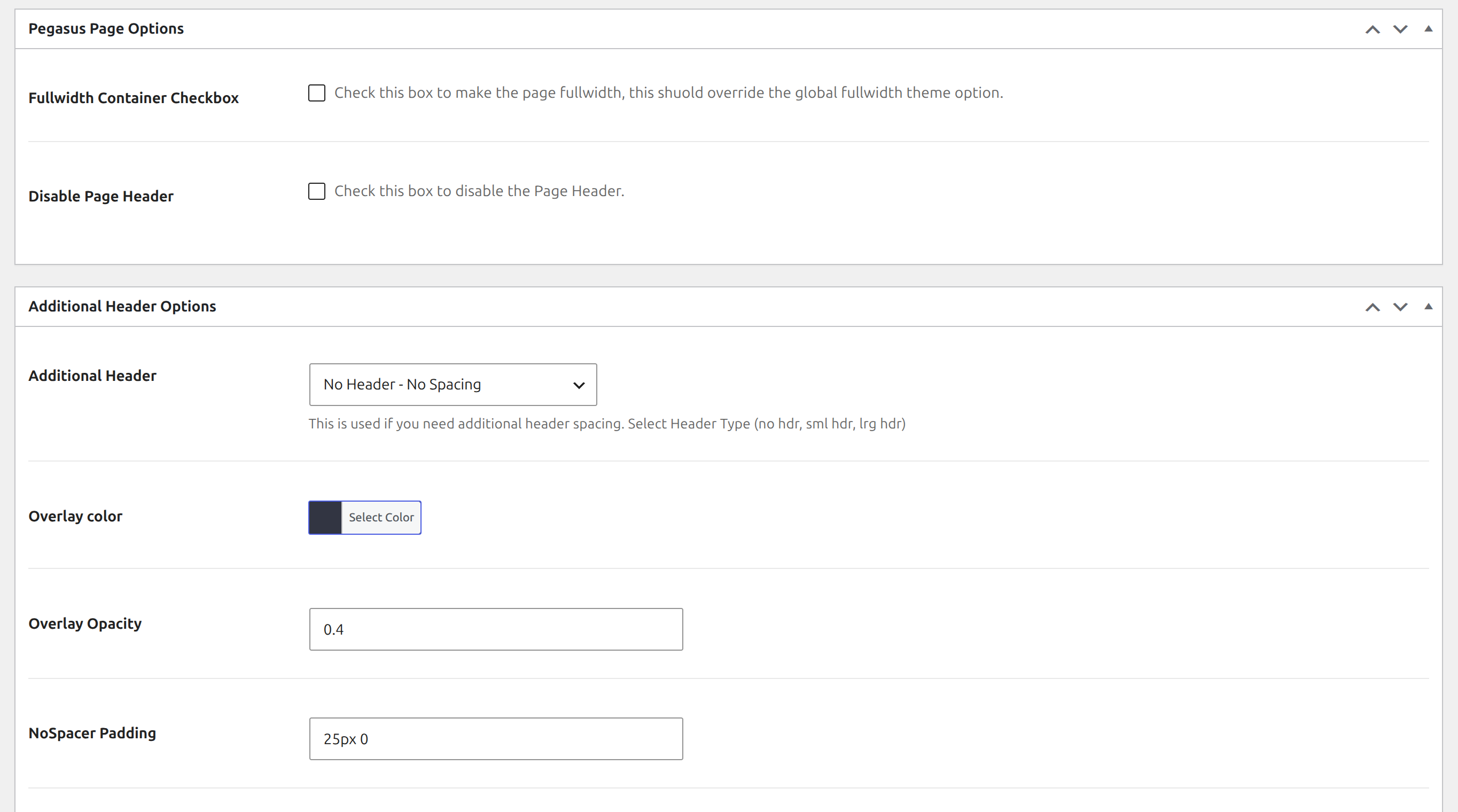The image size is (1458, 812).
Task: Click the Overlay color dark swatch
Action: (x=325, y=517)
